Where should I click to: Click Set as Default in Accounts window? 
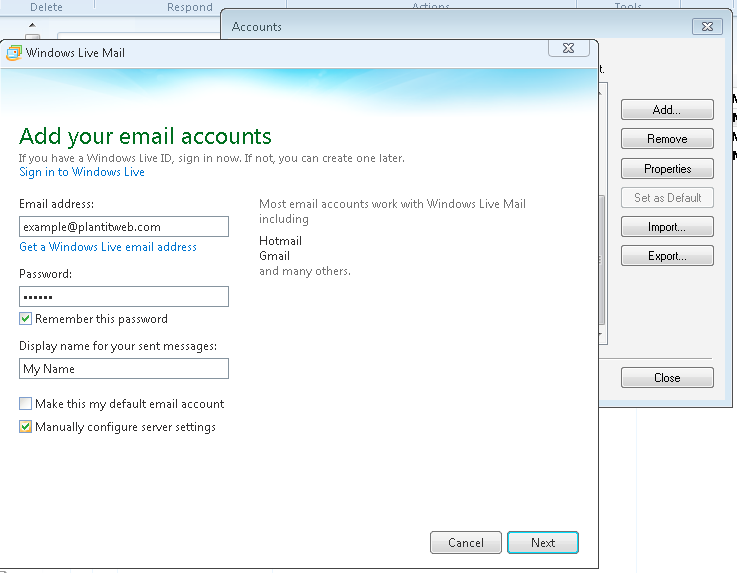(x=667, y=197)
